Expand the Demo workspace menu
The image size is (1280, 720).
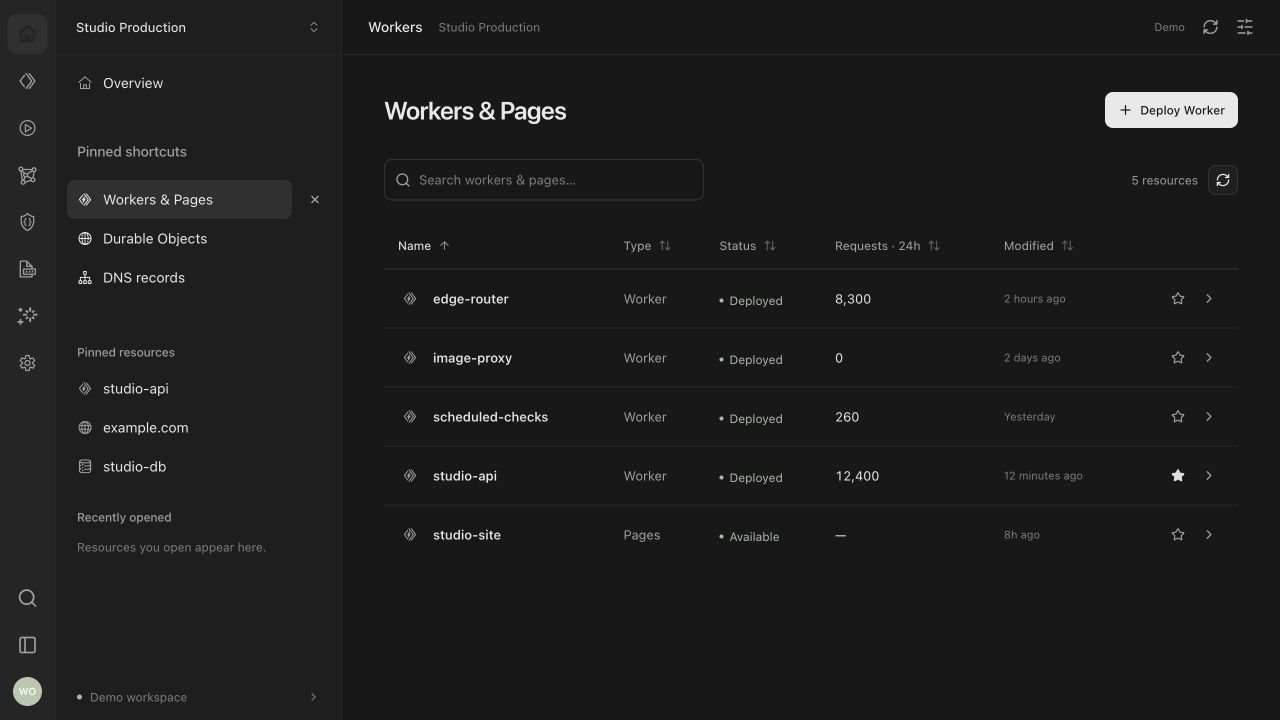pyautogui.click(x=198, y=697)
